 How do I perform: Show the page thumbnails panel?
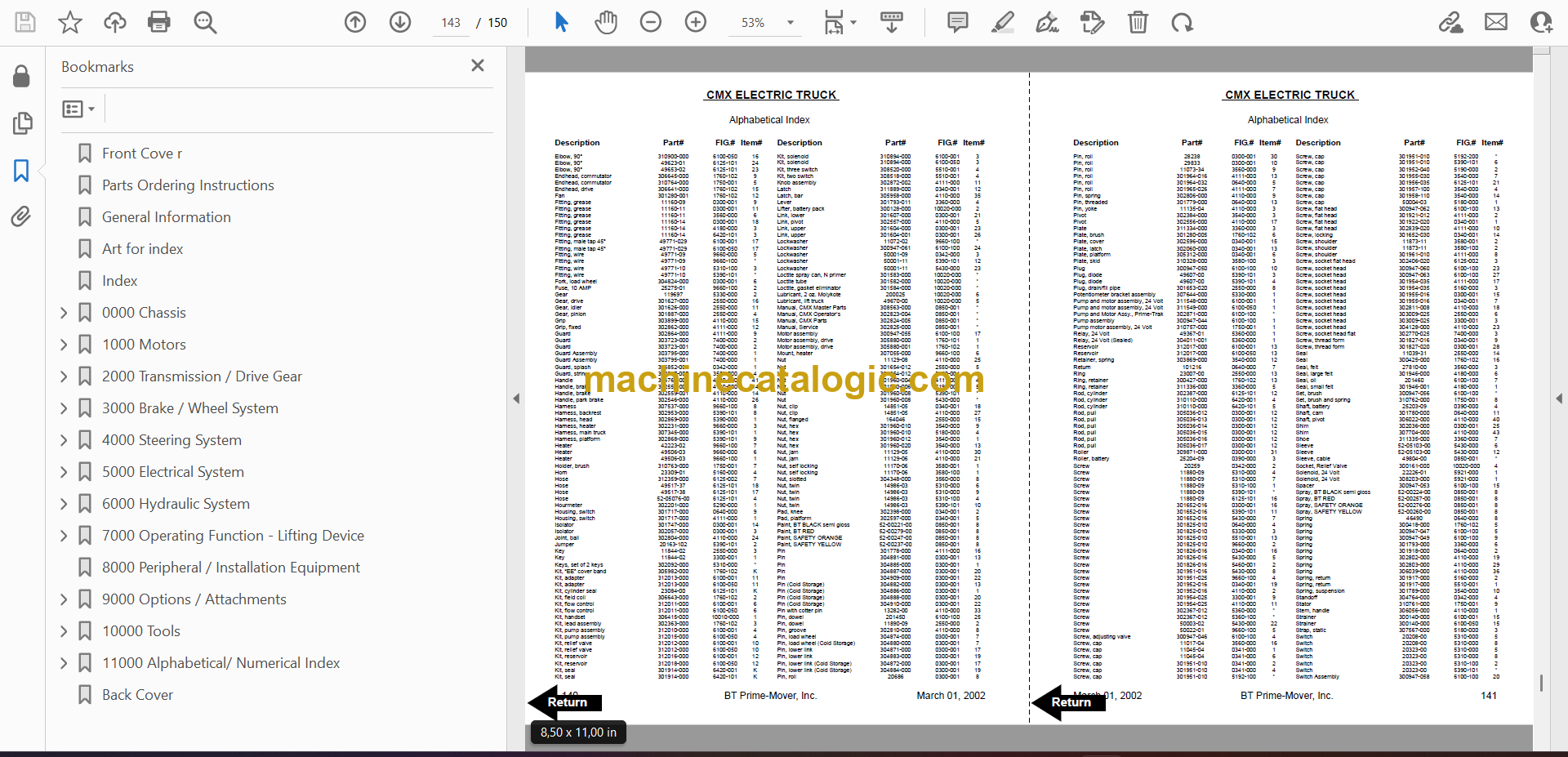pyautogui.click(x=22, y=123)
